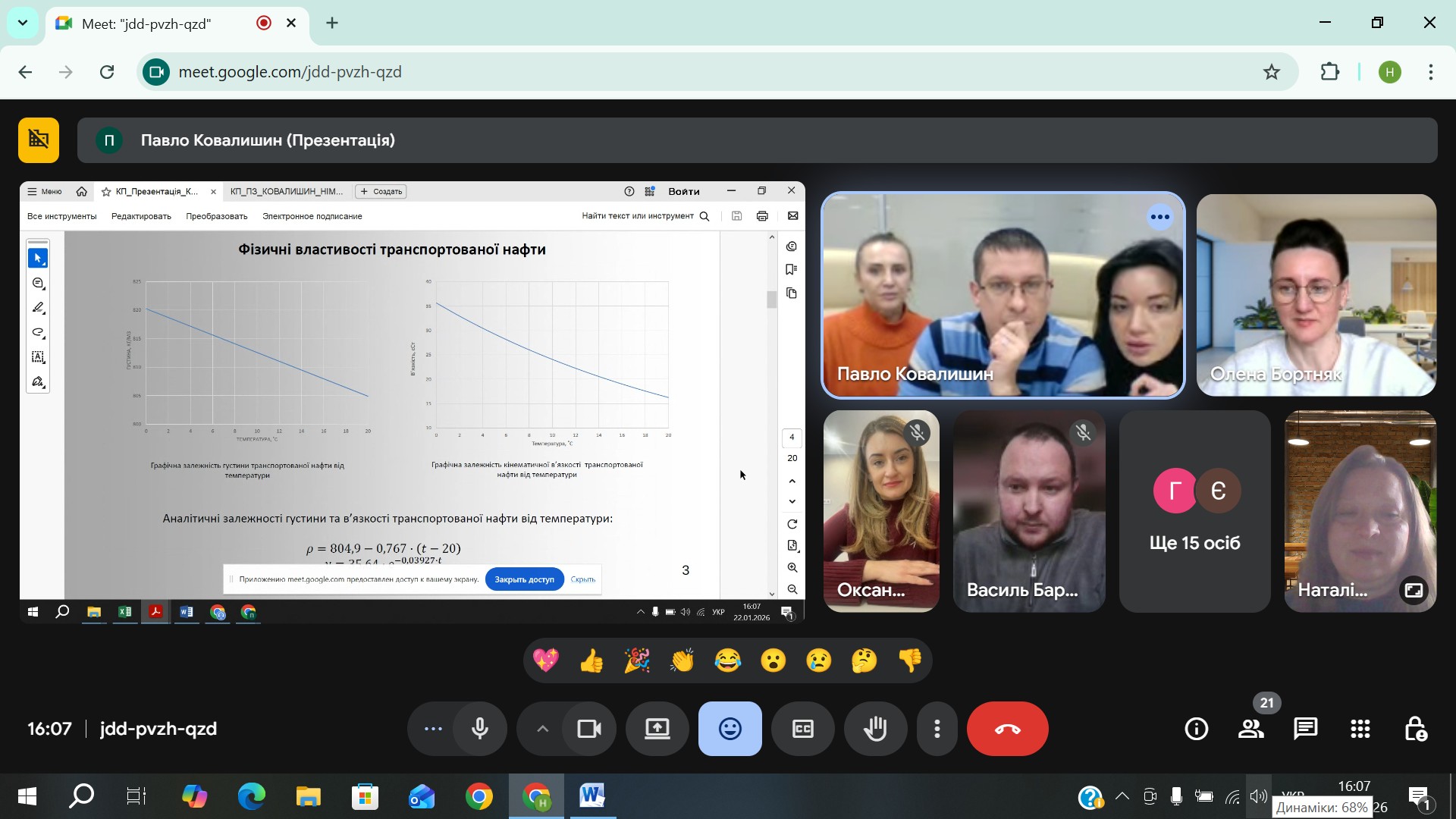Open the chat panel in Meet
1456x819 pixels.
tap(1306, 729)
